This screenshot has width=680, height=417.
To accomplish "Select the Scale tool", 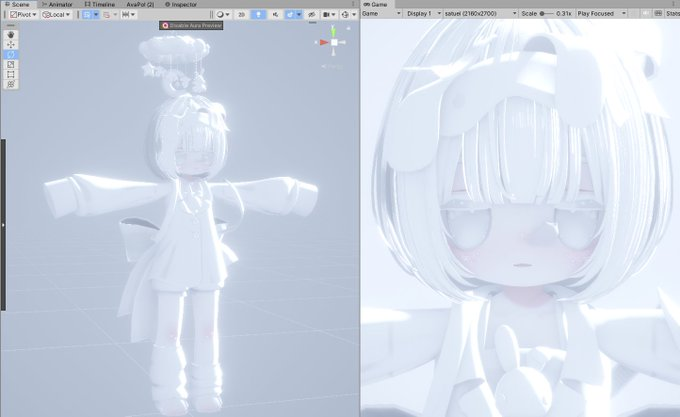I will click(11, 65).
